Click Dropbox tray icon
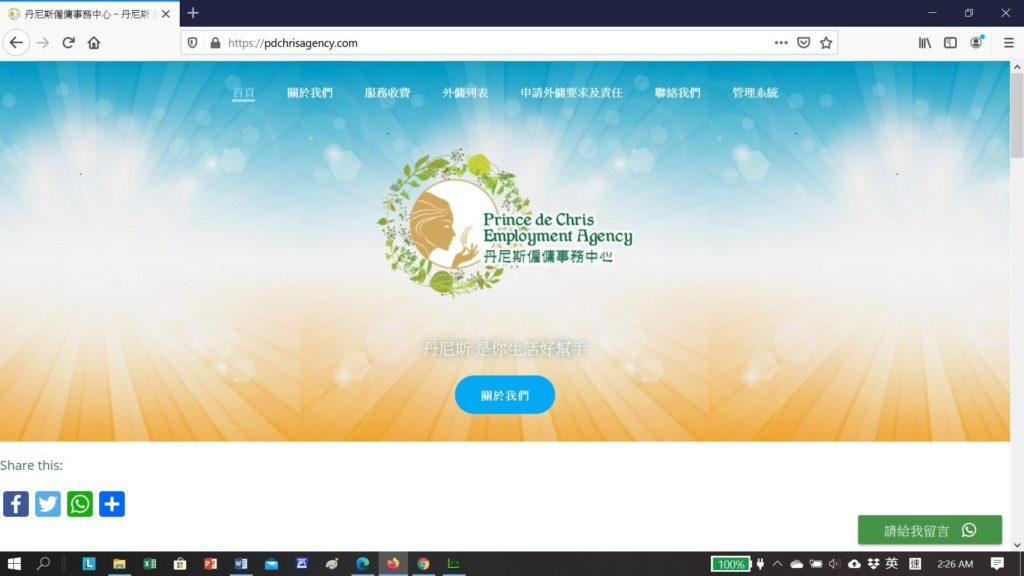 pyautogui.click(x=873, y=564)
